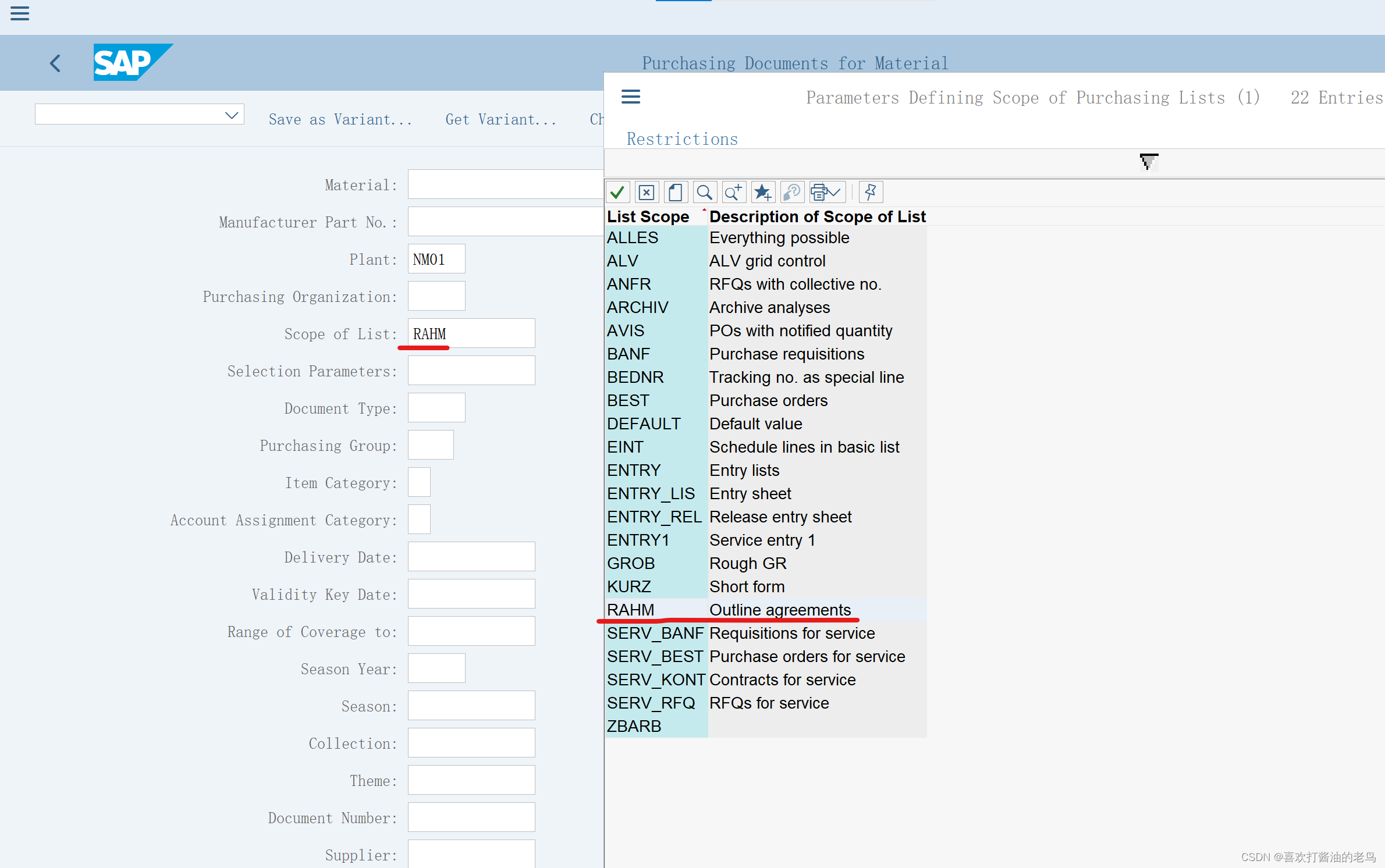Screen dimensions: 1385x868
Task: Click Get Variant...
Action: pyautogui.click(x=500, y=119)
